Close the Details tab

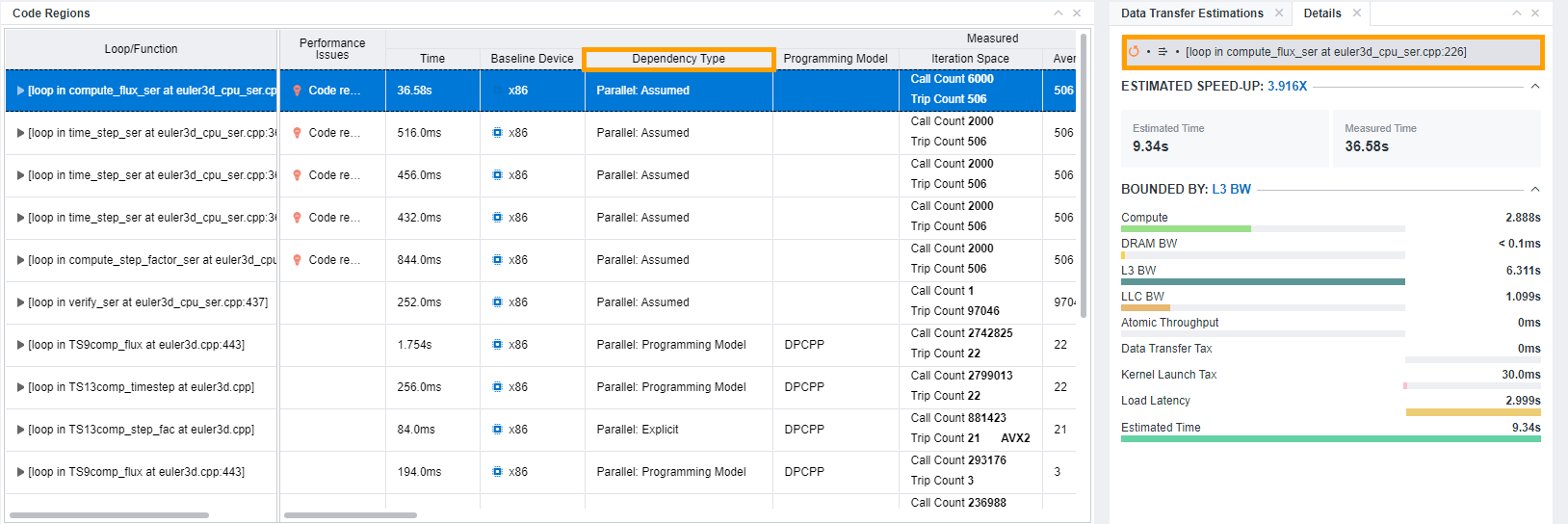click(1356, 13)
